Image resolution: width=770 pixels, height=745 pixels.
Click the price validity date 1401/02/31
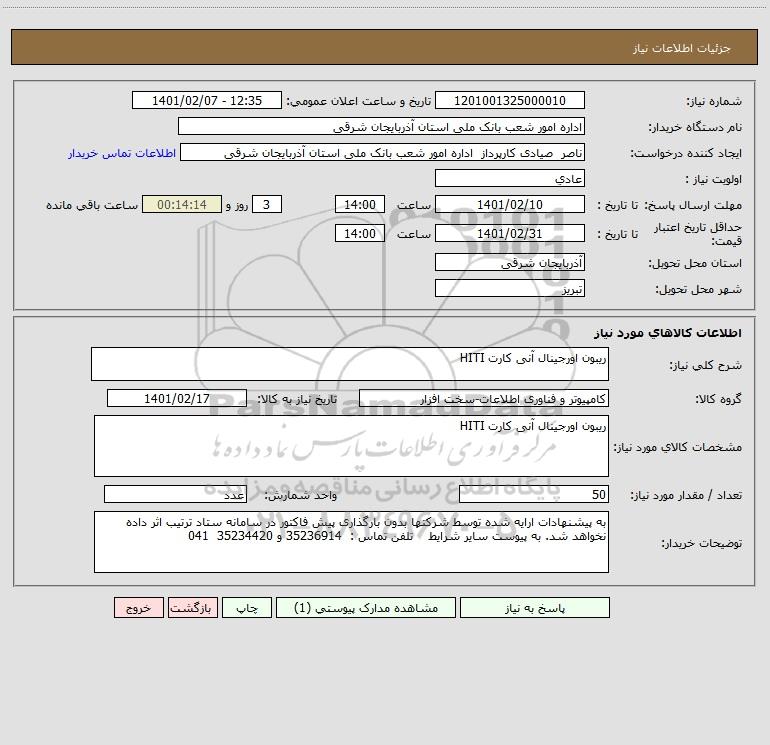(510, 233)
